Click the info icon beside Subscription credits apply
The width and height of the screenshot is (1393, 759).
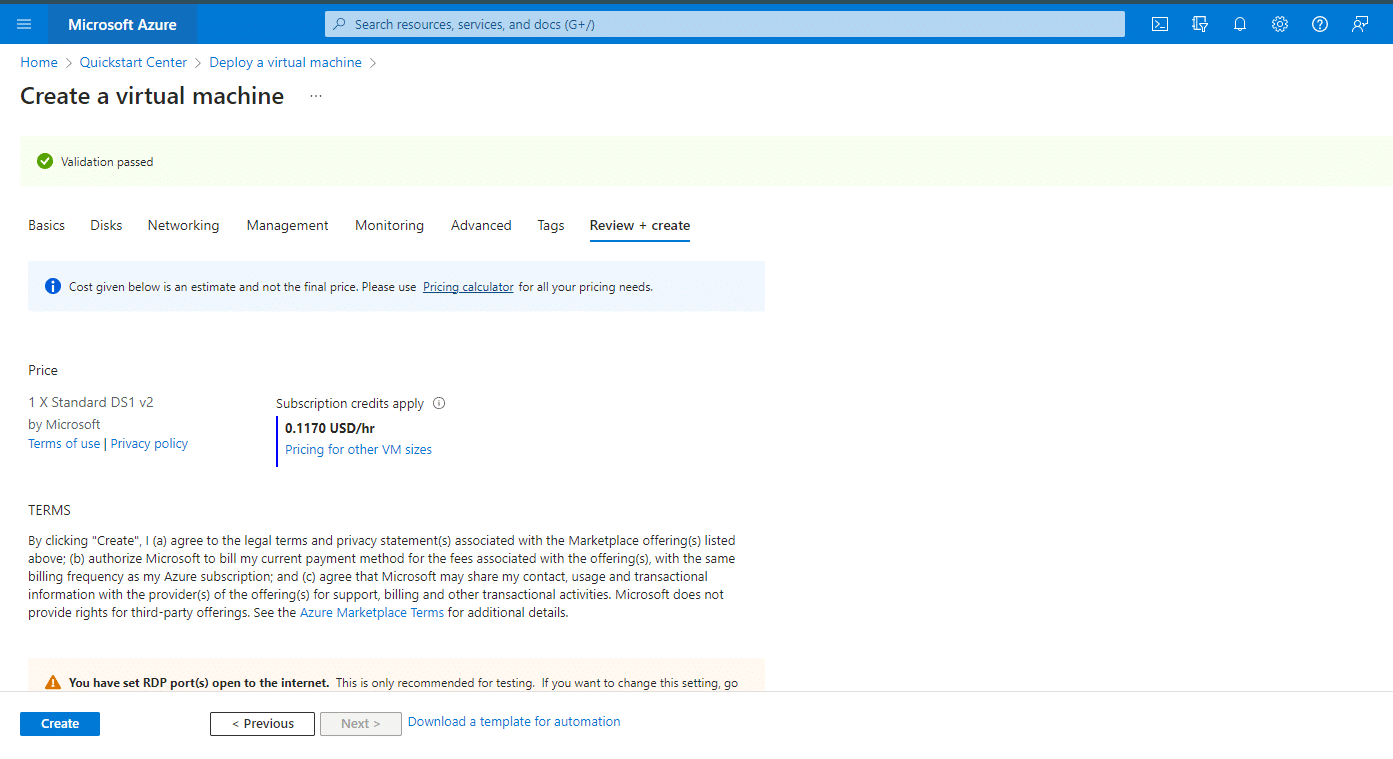pyautogui.click(x=439, y=403)
